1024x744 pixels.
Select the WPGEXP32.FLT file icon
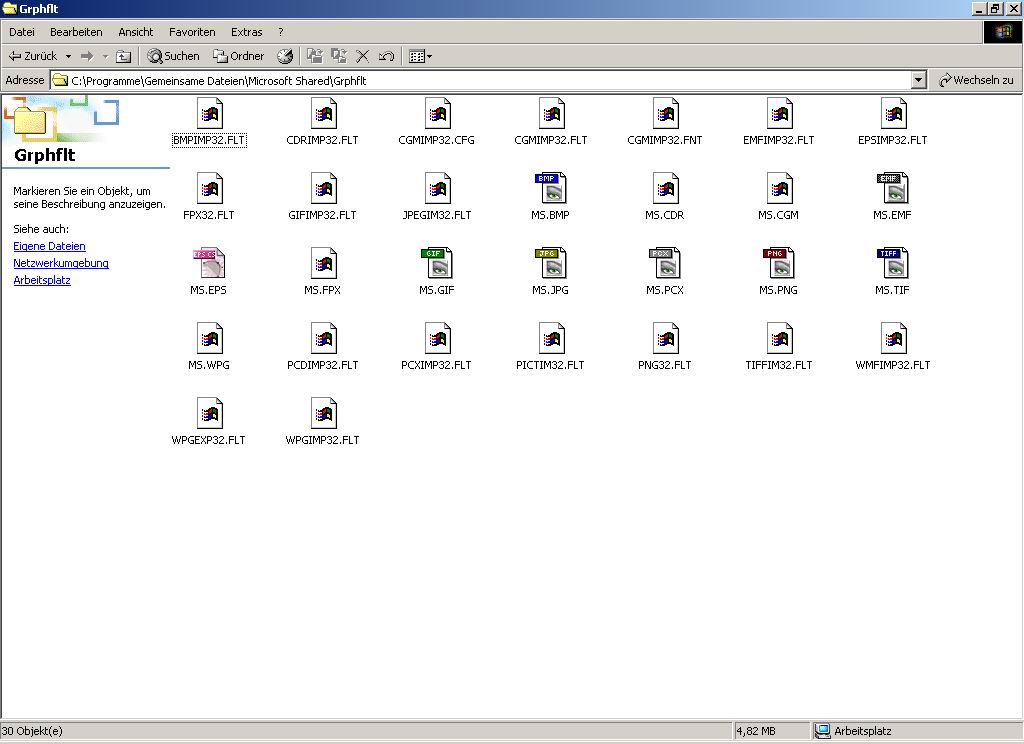pyautogui.click(x=210, y=414)
